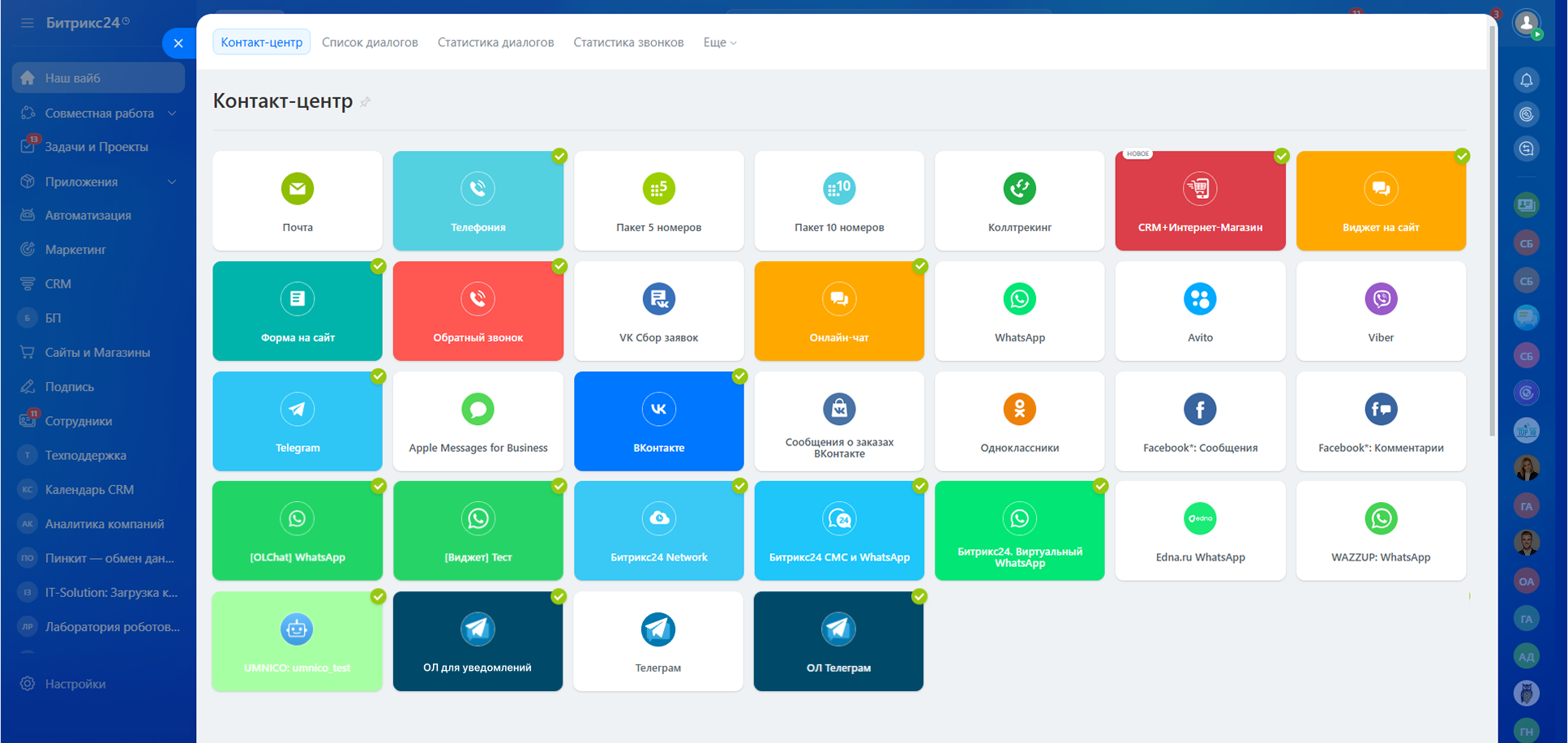Click the vertical scrollbar of the panel
Viewport: 1568px width, 743px height.
click(1493, 231)
